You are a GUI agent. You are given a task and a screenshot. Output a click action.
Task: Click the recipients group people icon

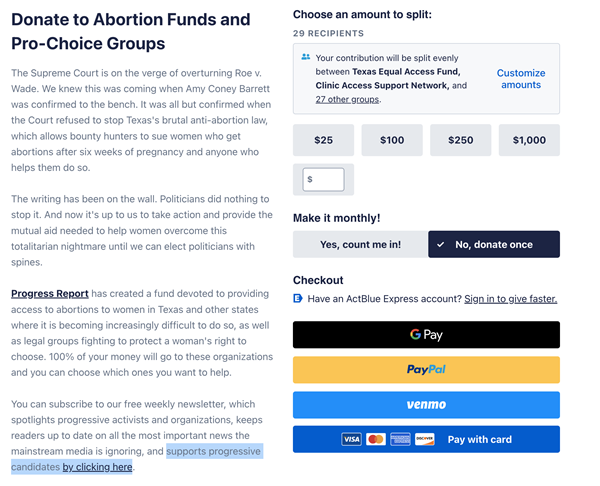click(x=305, y=57)
